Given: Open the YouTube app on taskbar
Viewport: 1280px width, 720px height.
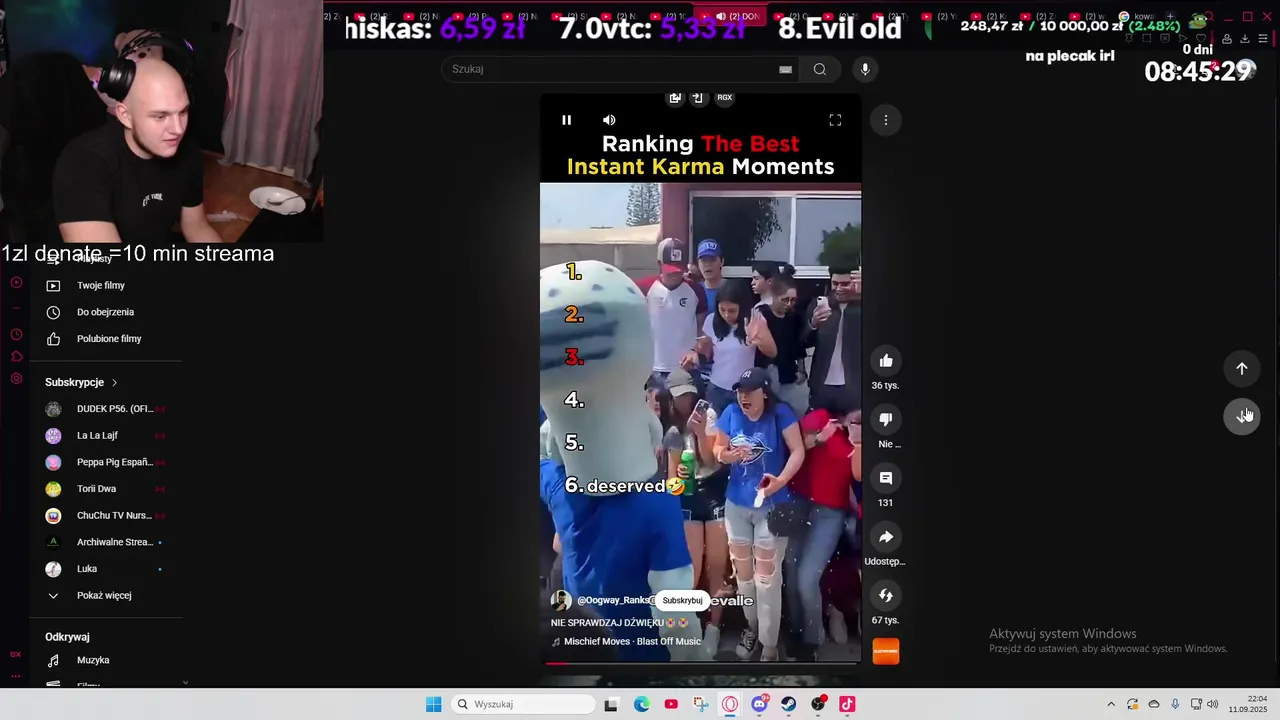Looking at the screenshot, I should (671, 704).
